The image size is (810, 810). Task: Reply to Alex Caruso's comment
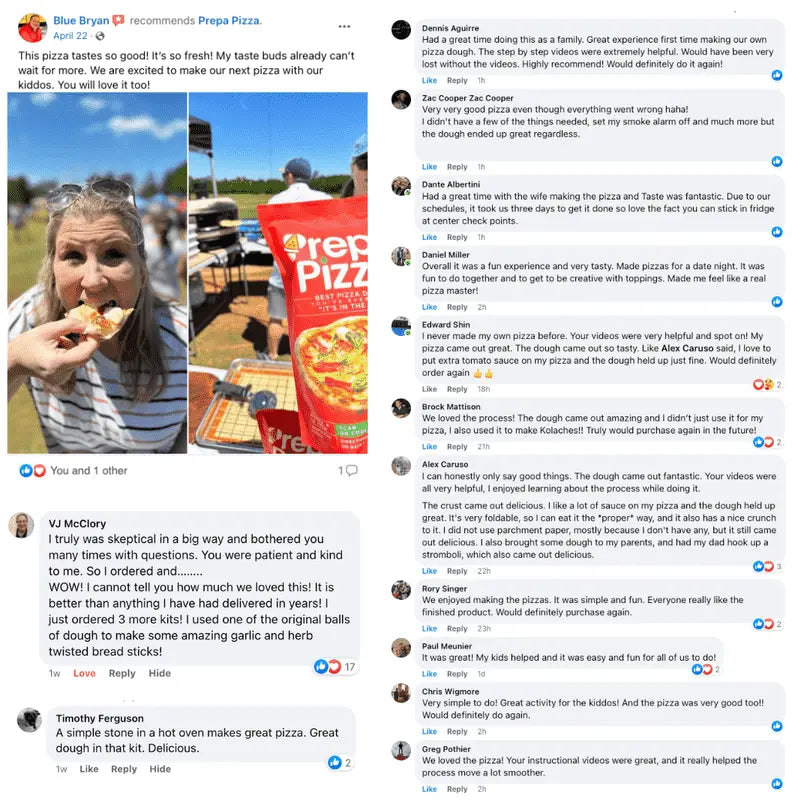[x=457, y=571]
